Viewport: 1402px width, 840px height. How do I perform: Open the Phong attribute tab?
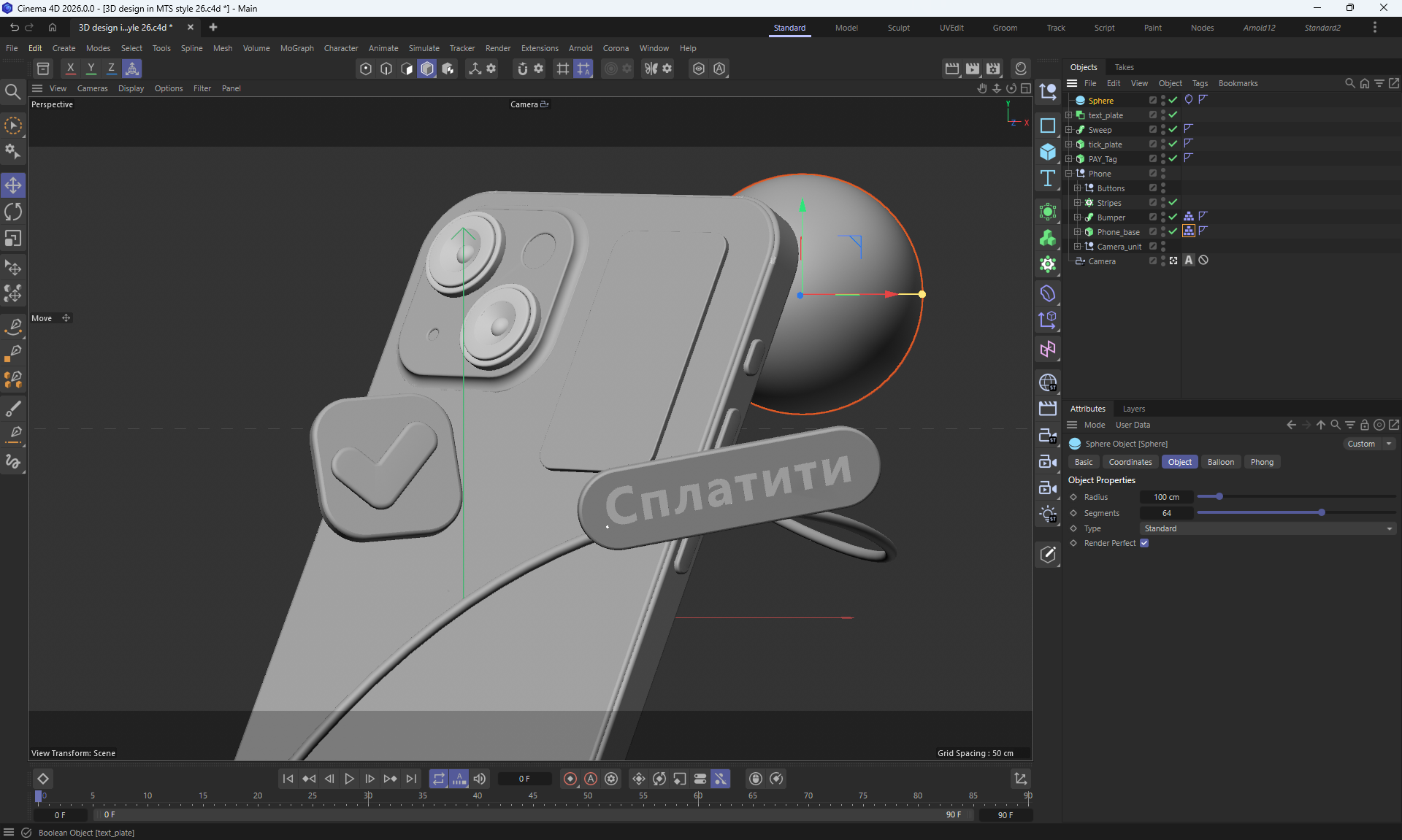pos(1261,462)
